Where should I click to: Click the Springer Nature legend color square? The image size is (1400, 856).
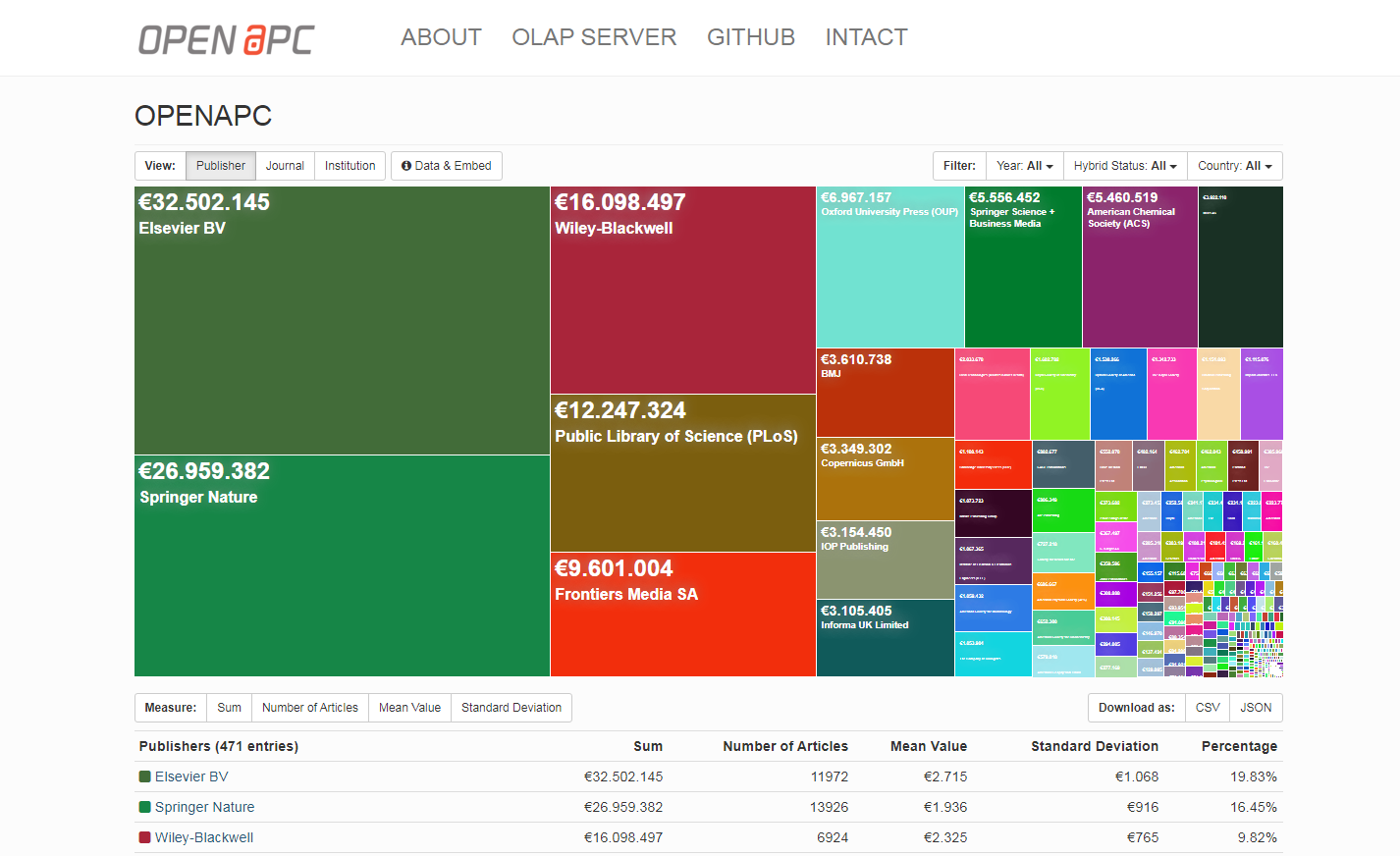145,807
